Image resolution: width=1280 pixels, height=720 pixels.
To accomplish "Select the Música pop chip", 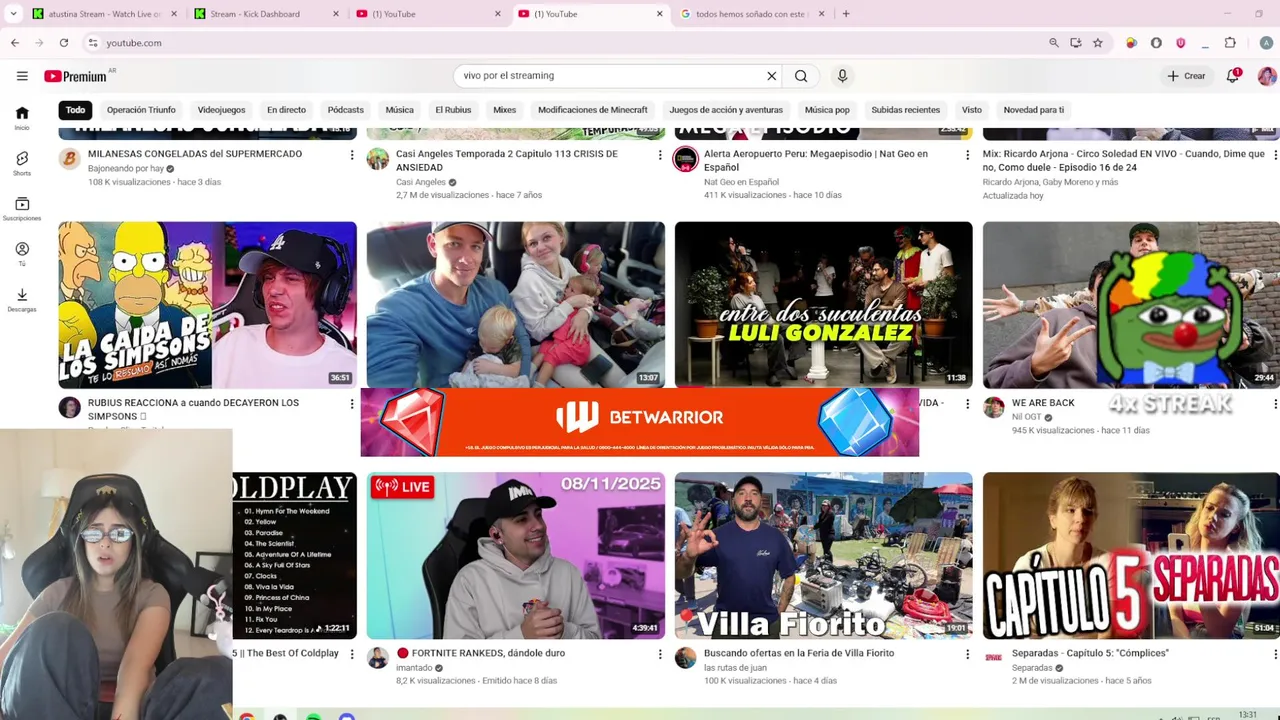I will pyautogui.click(x=827, y=110).
